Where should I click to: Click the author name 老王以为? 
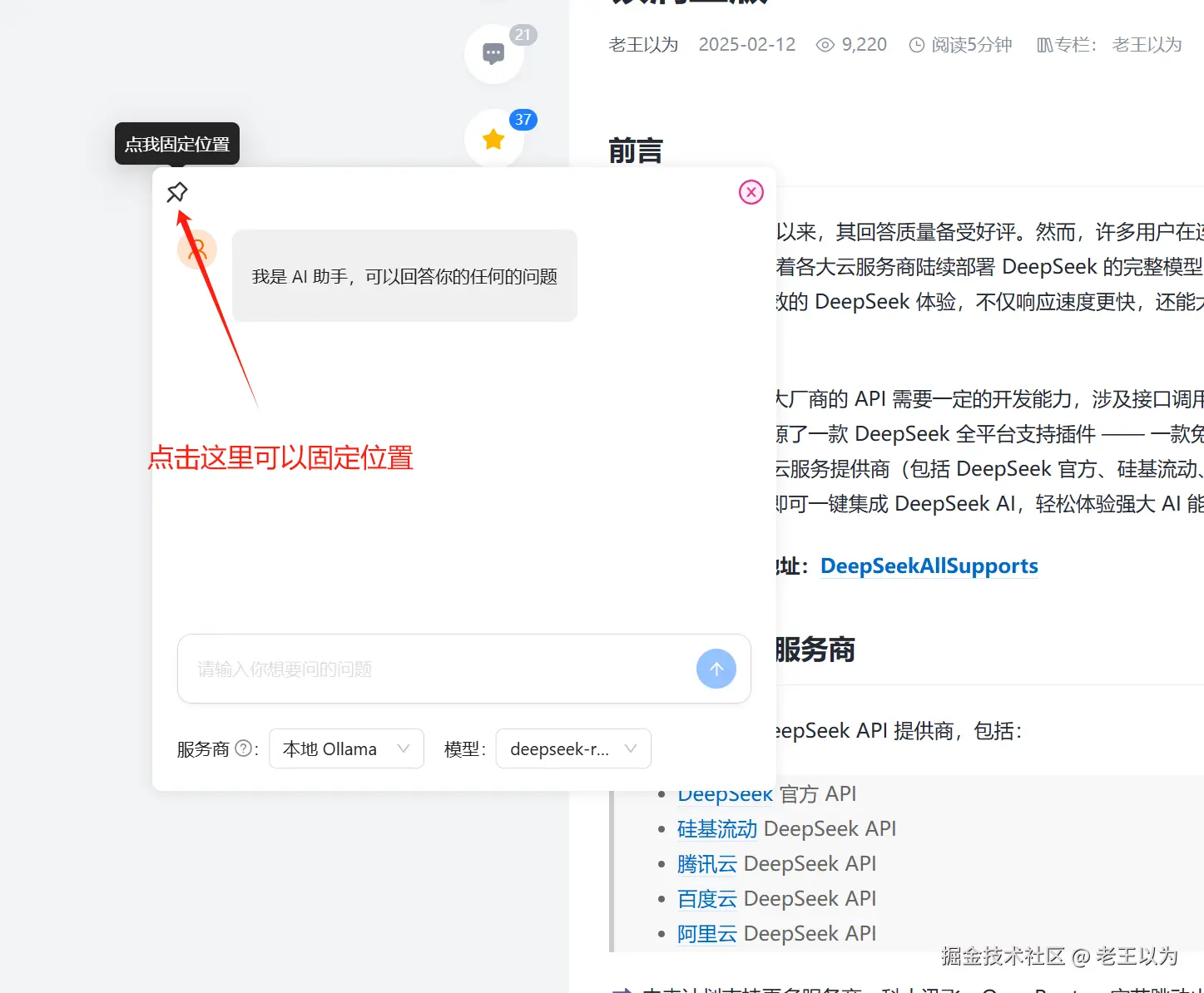coord(643,44)
